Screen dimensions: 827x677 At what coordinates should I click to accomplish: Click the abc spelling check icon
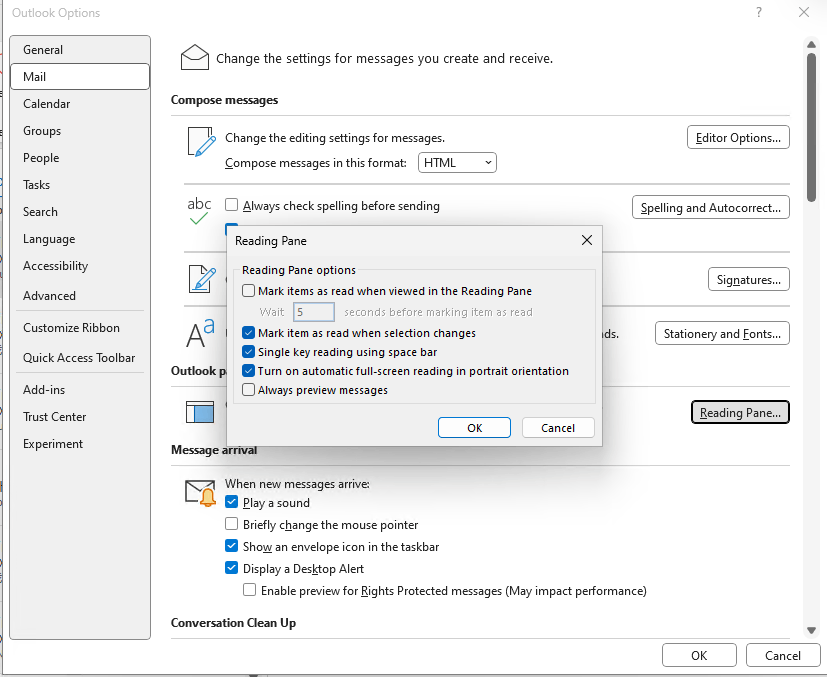(199, 210)
